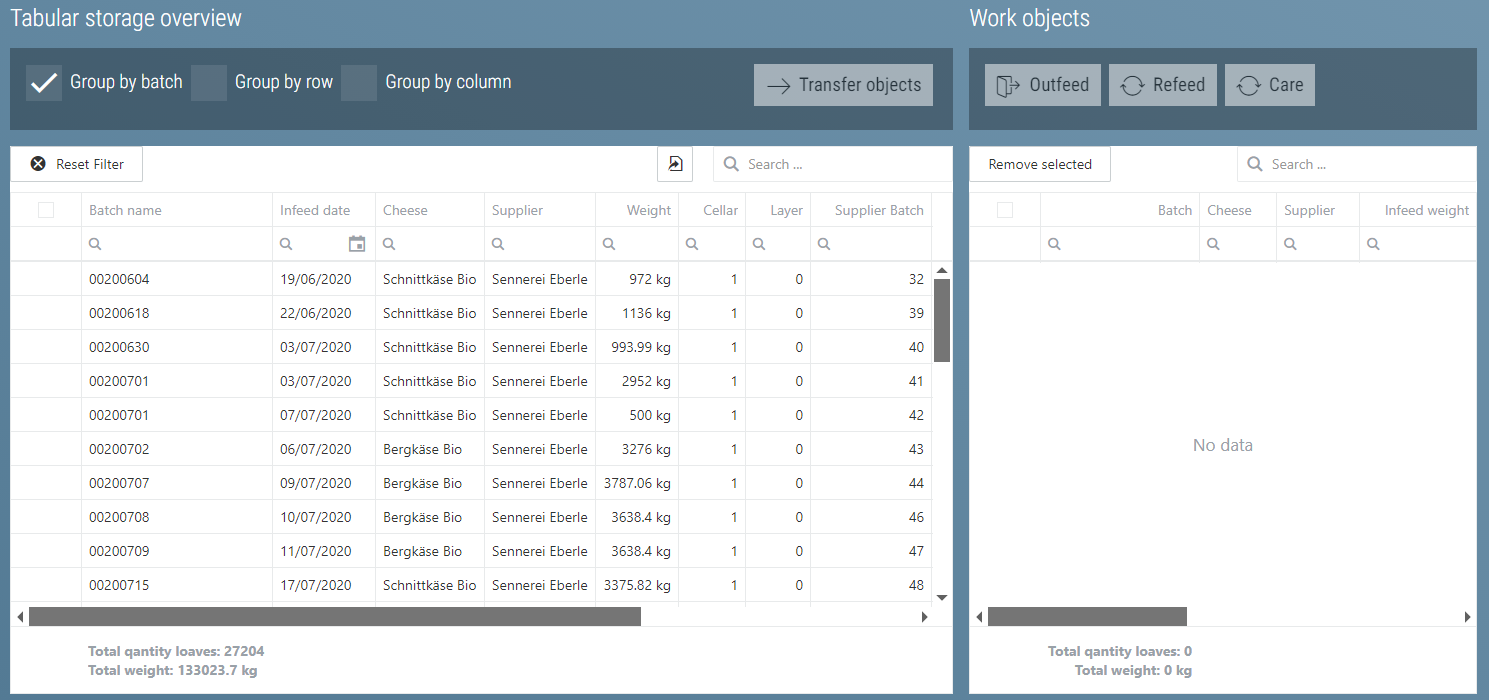Click the down arrow of the table's vertical scrollbar

[941, 595]
